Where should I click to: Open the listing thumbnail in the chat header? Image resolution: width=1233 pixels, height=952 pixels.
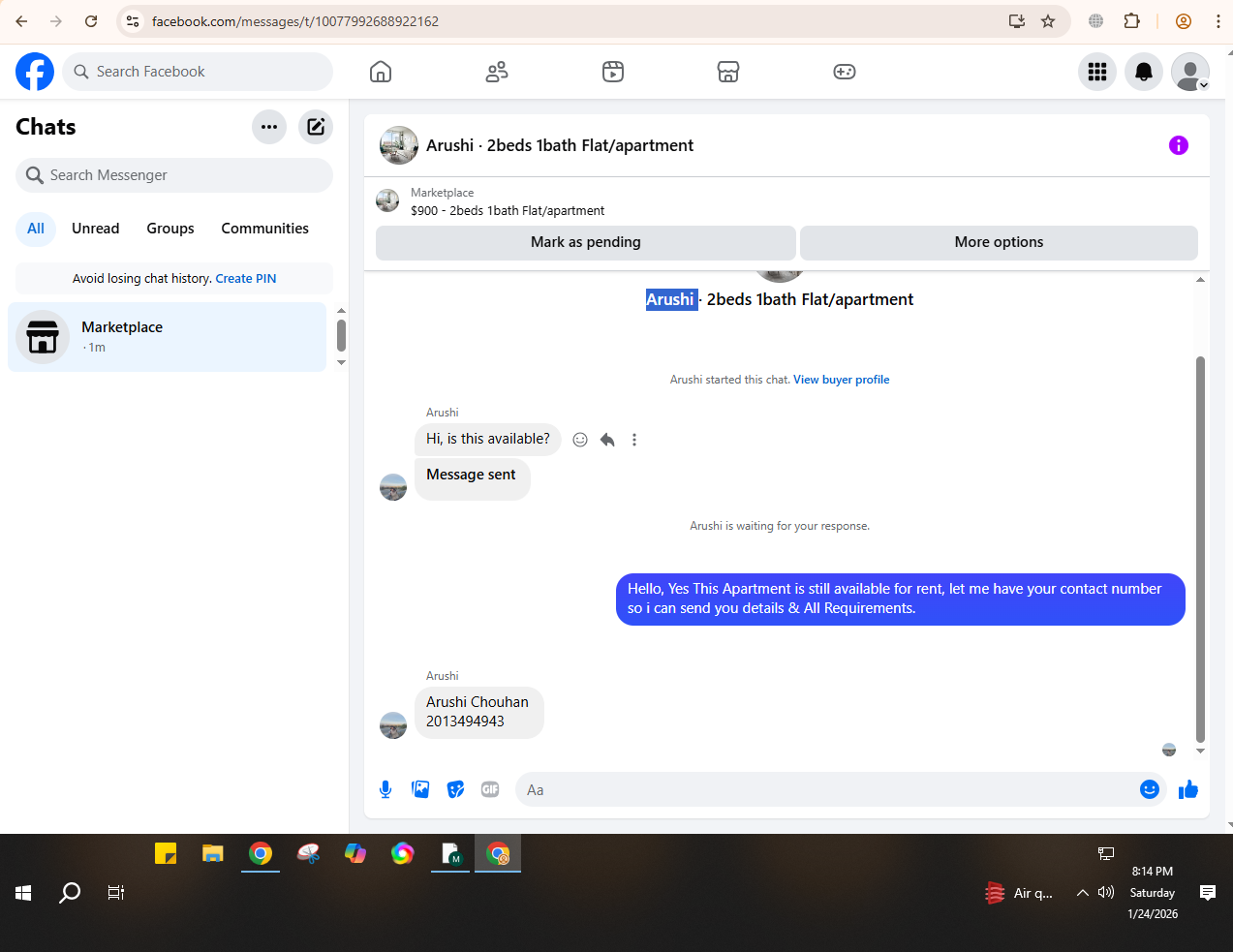(x=399, y=145)
